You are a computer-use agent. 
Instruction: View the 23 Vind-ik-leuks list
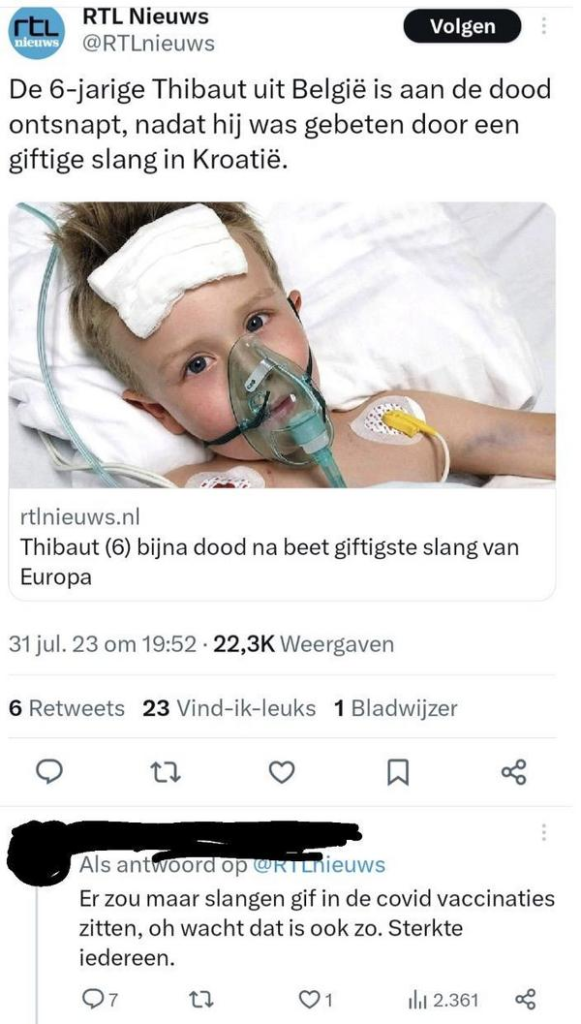point(228,708)
